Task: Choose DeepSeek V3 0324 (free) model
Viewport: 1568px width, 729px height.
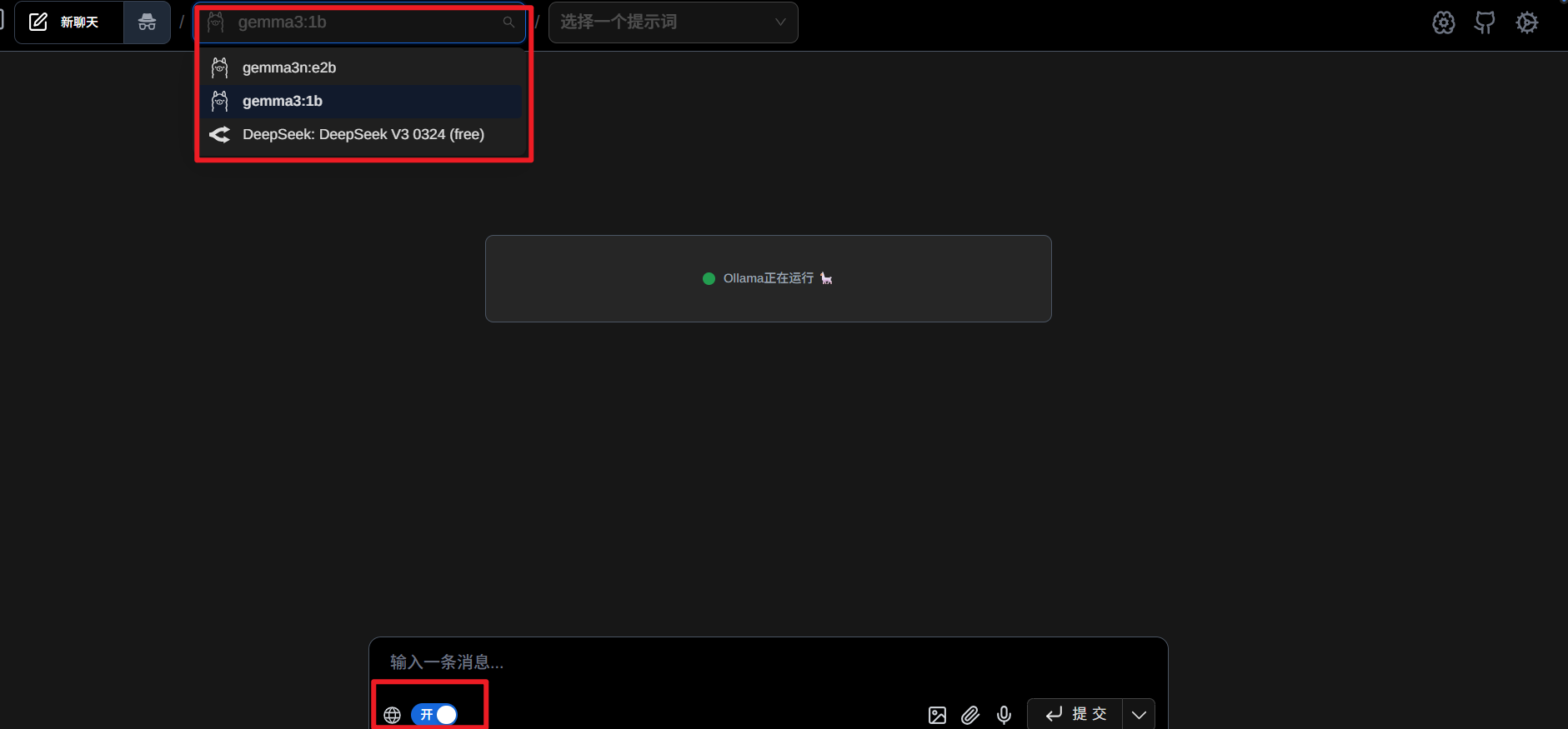Action: (361, 134)
